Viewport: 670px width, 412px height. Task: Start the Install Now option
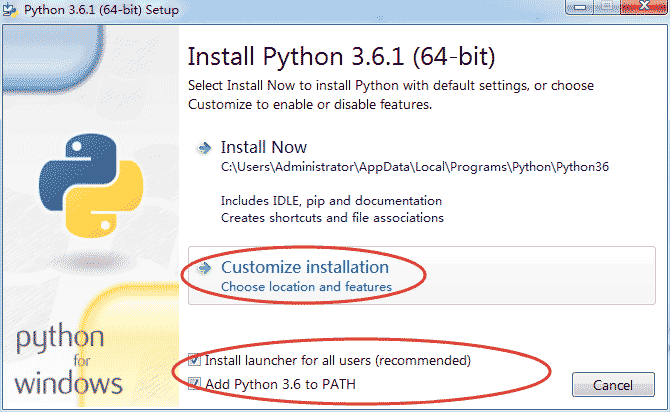pyautogui.click(x=264, y=148)
